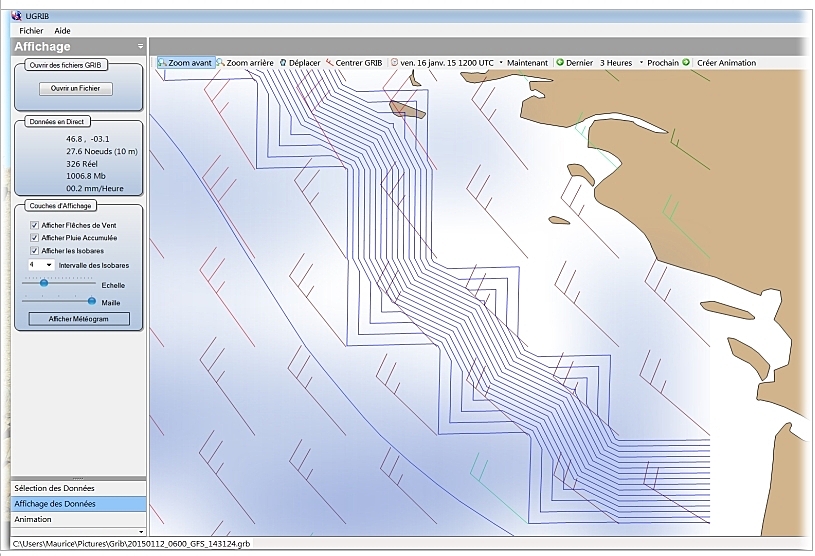Click the UGRIB application icon in title bar

point(17,16)
